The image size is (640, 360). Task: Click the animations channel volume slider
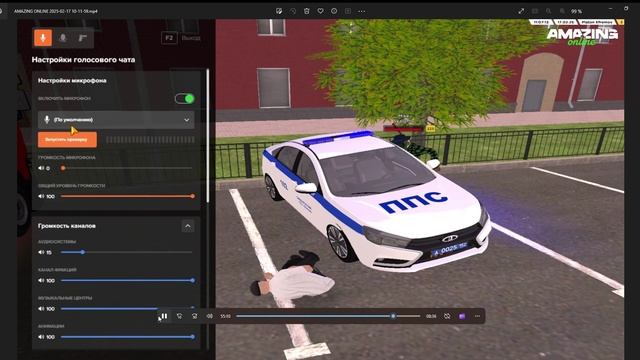(127, 337)
